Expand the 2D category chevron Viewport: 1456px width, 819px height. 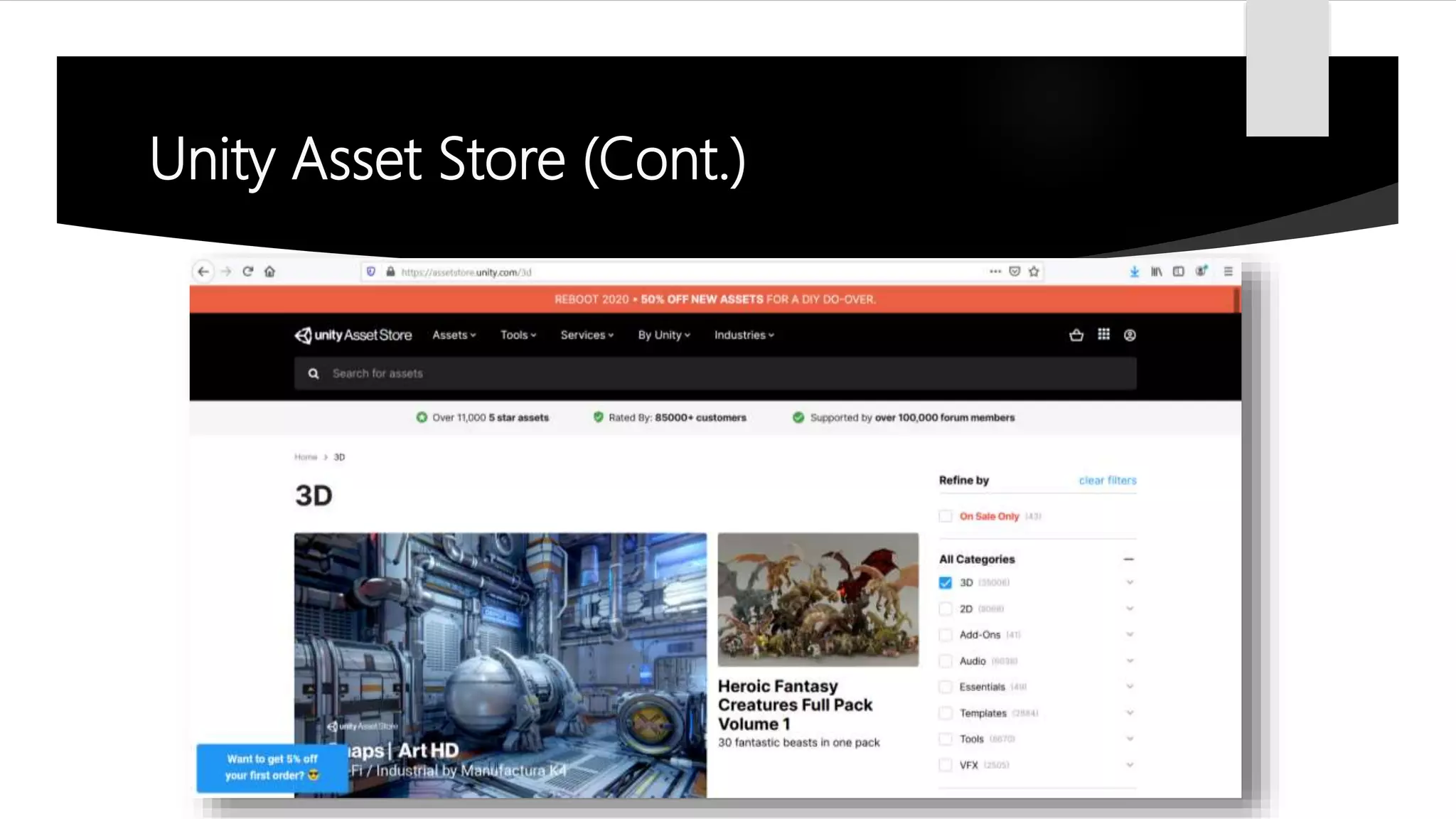pos(1130,609)
